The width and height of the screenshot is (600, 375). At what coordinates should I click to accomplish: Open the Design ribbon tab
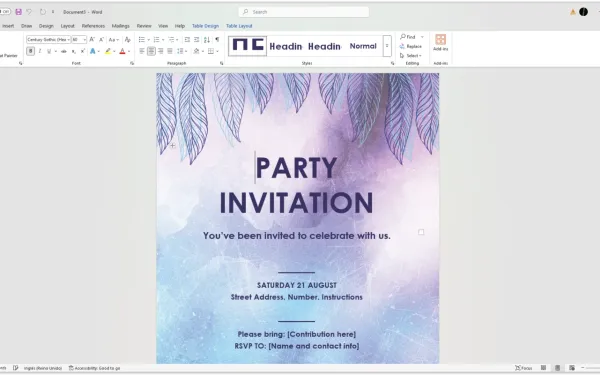pos(46,26)
